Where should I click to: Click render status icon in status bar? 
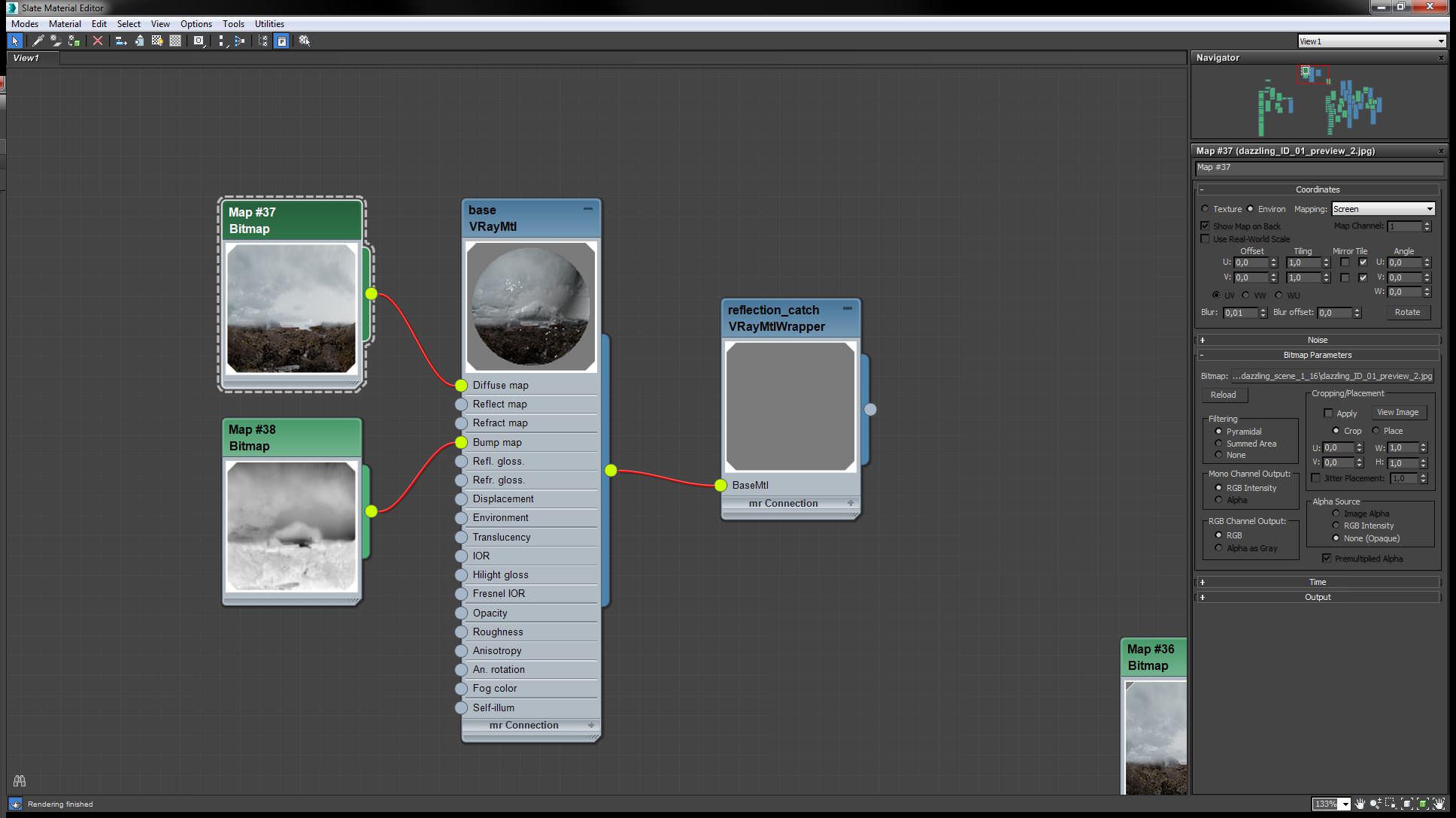coord(16,804)
